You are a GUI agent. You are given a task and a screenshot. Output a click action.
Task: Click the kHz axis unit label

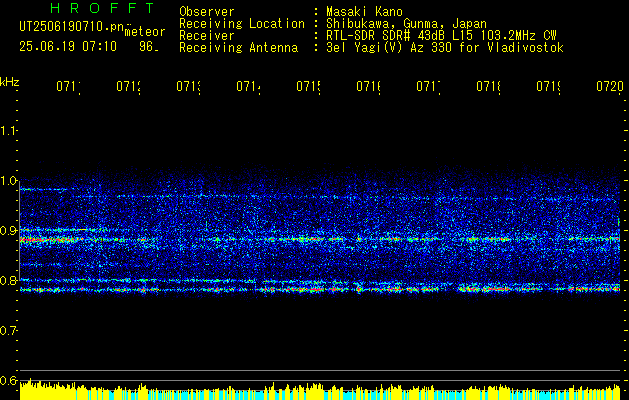tap(9, 82)
